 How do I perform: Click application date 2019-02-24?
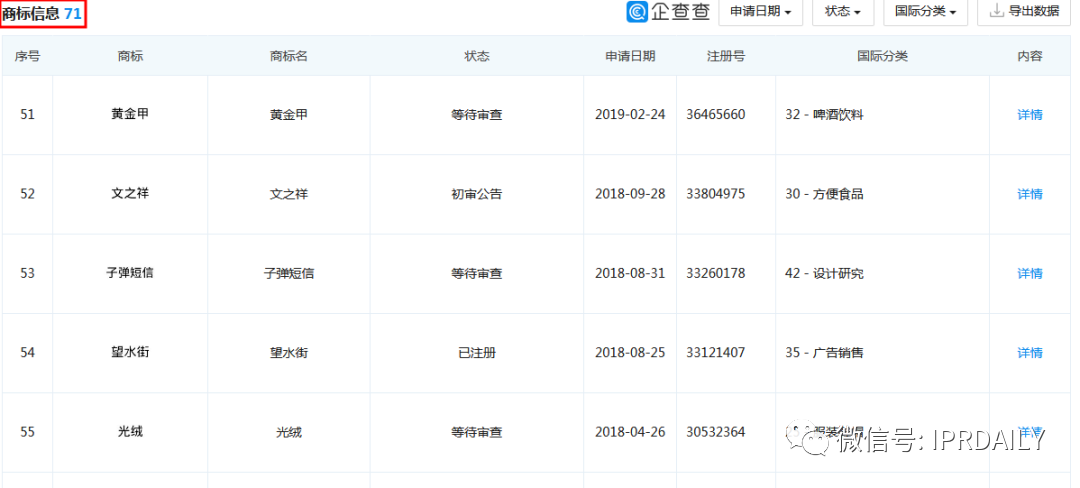pos(630,115)
